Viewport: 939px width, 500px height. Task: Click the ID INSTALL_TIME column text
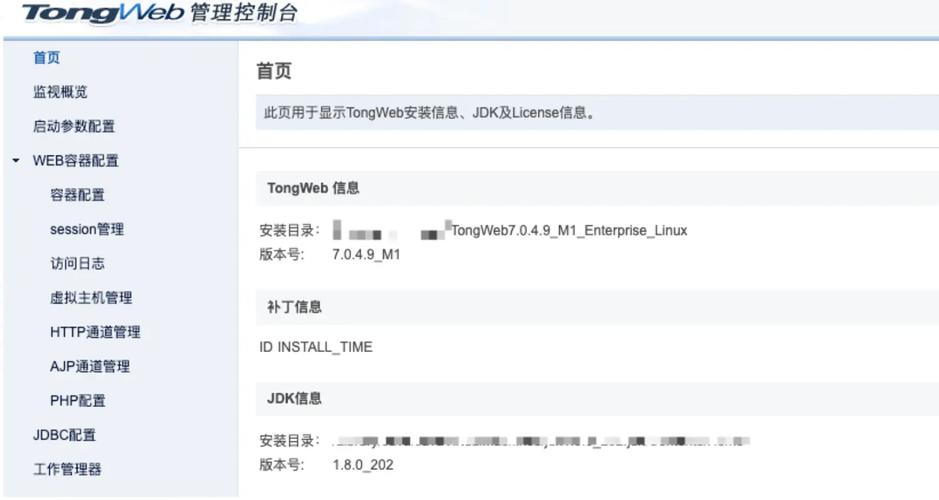316,347
